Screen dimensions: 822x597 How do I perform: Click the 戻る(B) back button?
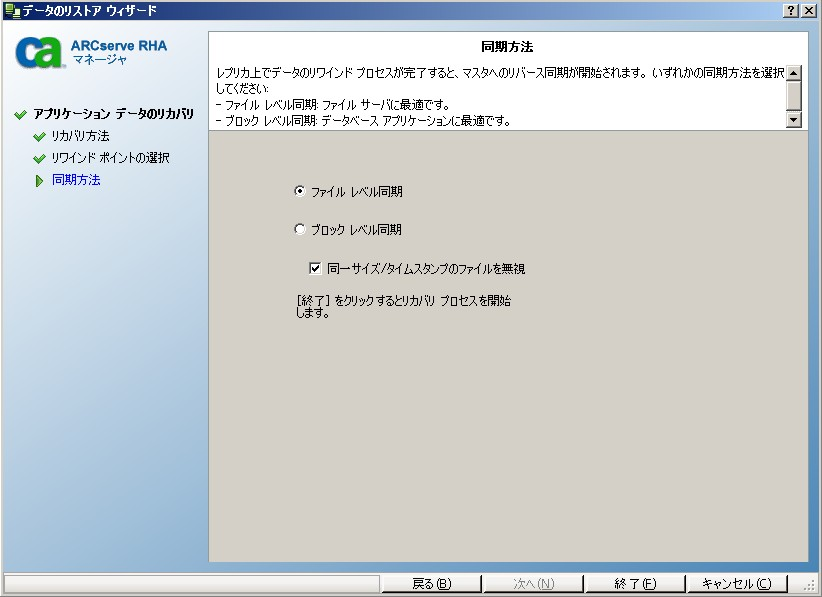431,583
